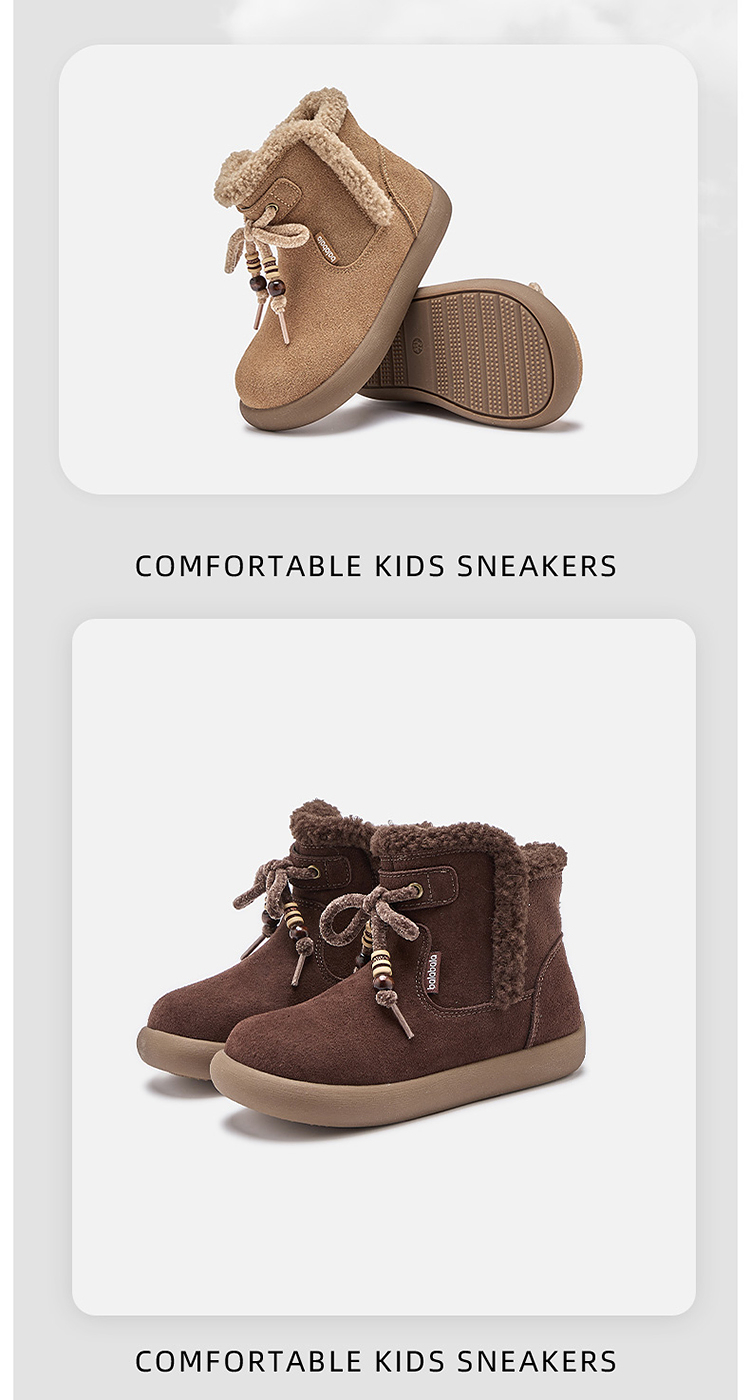Open the brown suede boots pair photo

384,966
